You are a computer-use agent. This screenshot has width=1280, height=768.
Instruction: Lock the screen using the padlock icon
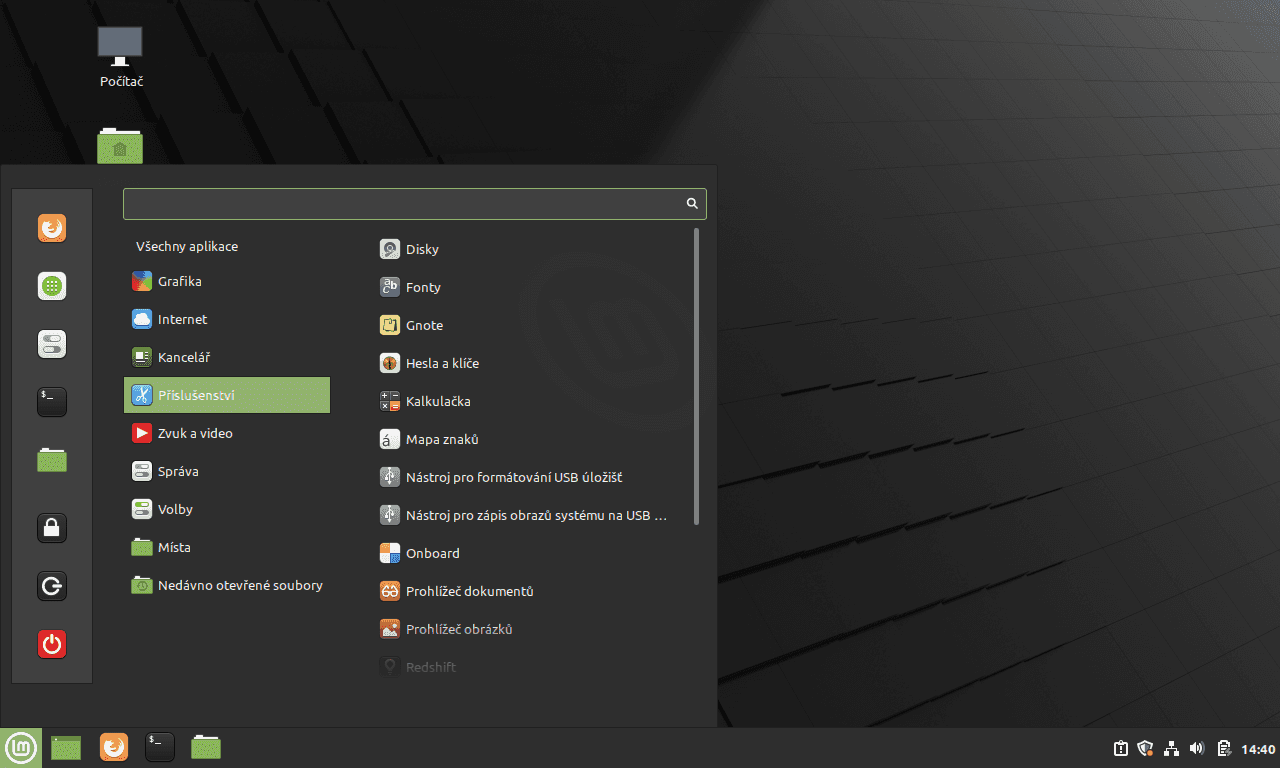[51, 528]
